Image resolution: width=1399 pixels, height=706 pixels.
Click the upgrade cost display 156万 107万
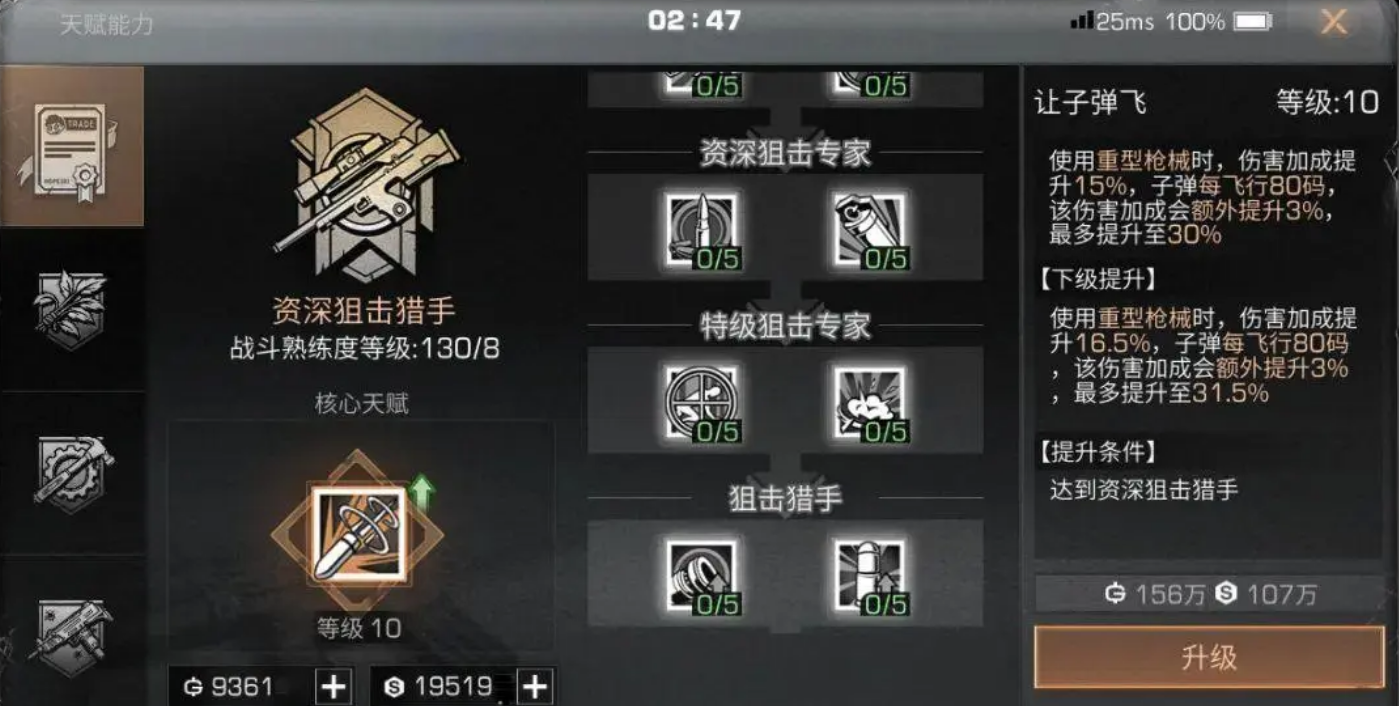pyautogui.click(x=1209, y=594)
